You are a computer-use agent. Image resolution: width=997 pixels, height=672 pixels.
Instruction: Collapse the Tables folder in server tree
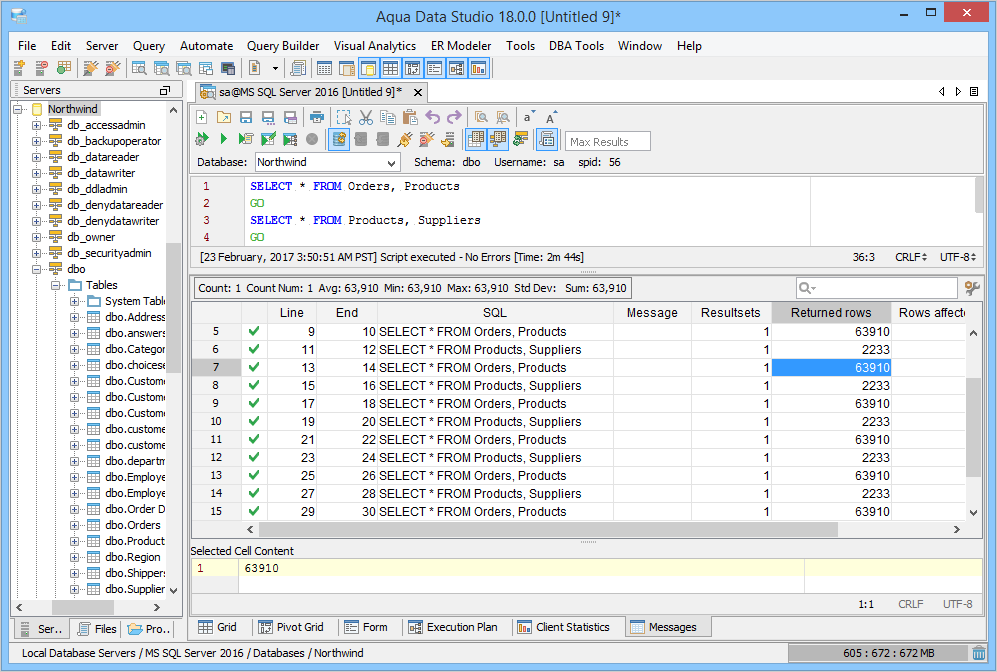point(54,285)
